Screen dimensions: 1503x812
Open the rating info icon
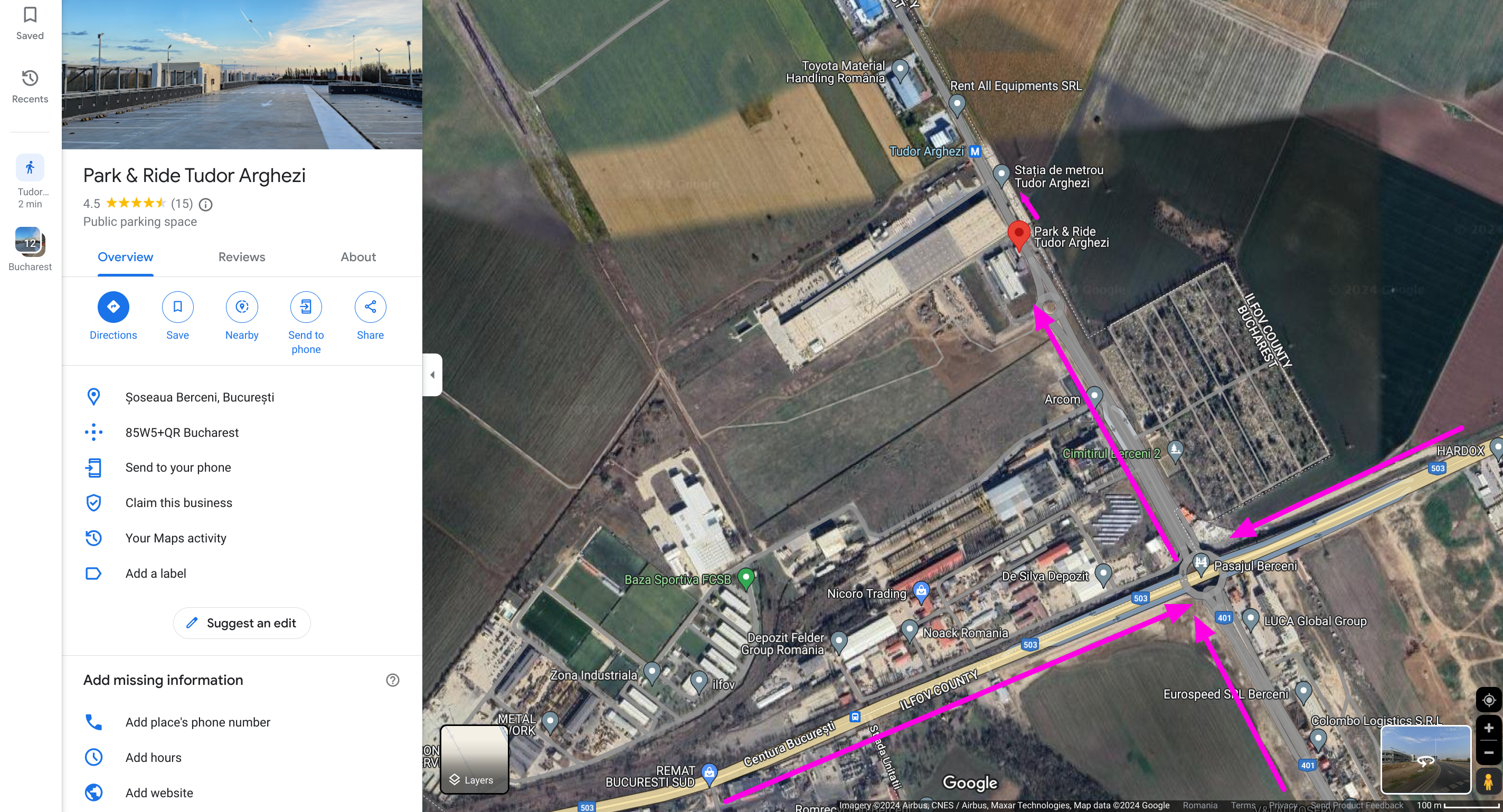click(x=205, y=205)
